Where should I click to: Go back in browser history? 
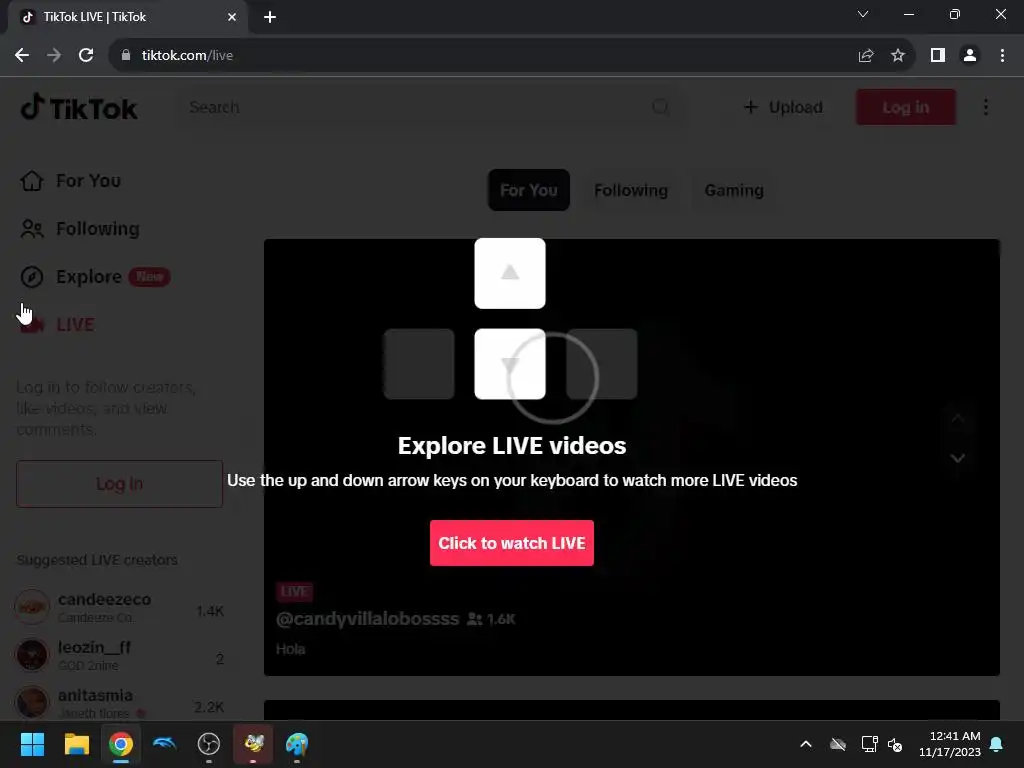[x=22, y=56]
